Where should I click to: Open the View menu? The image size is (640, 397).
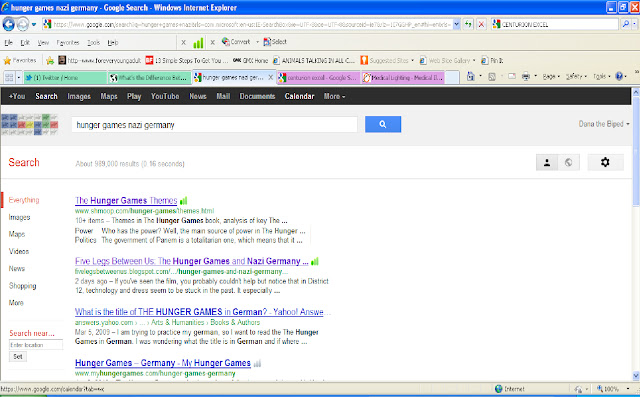(x=43, y=42)
